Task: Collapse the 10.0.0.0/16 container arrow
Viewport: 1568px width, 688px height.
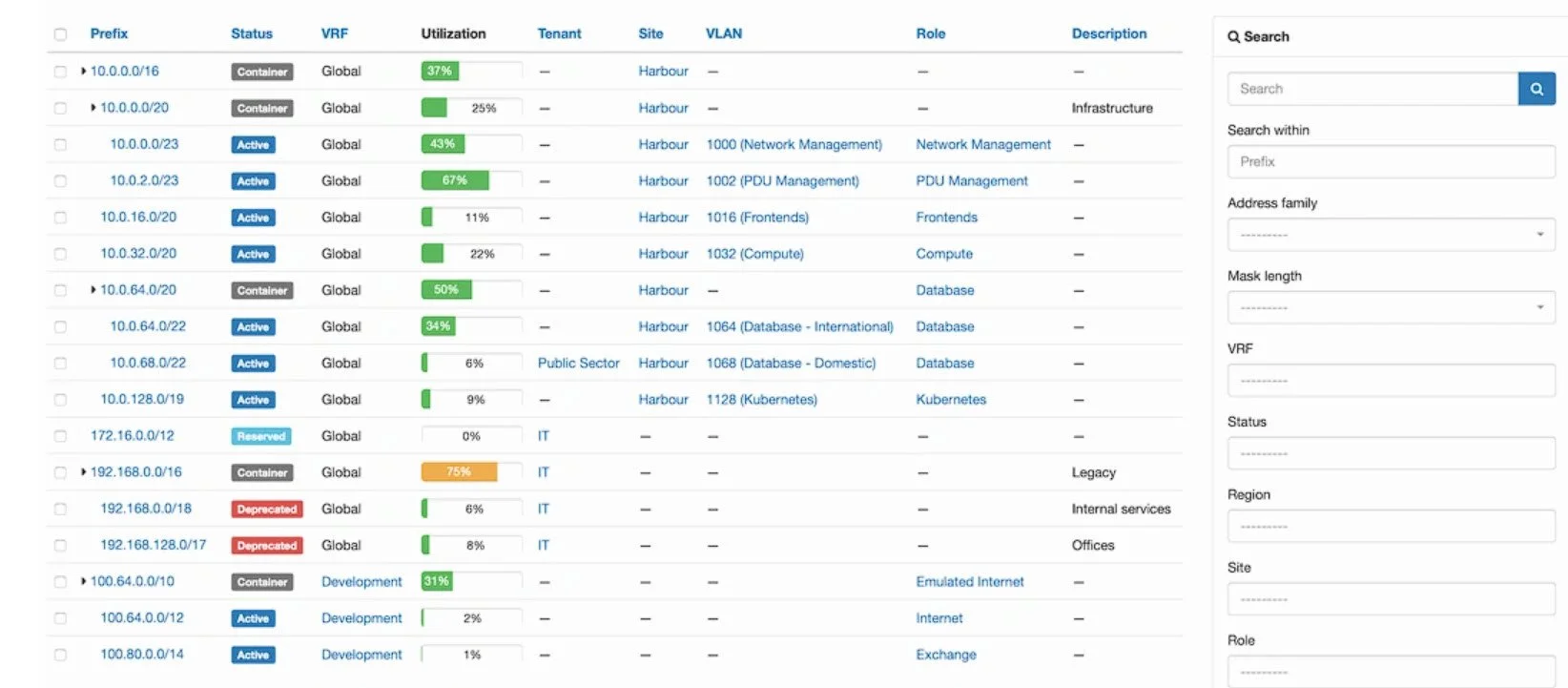Action: point(84,72)
